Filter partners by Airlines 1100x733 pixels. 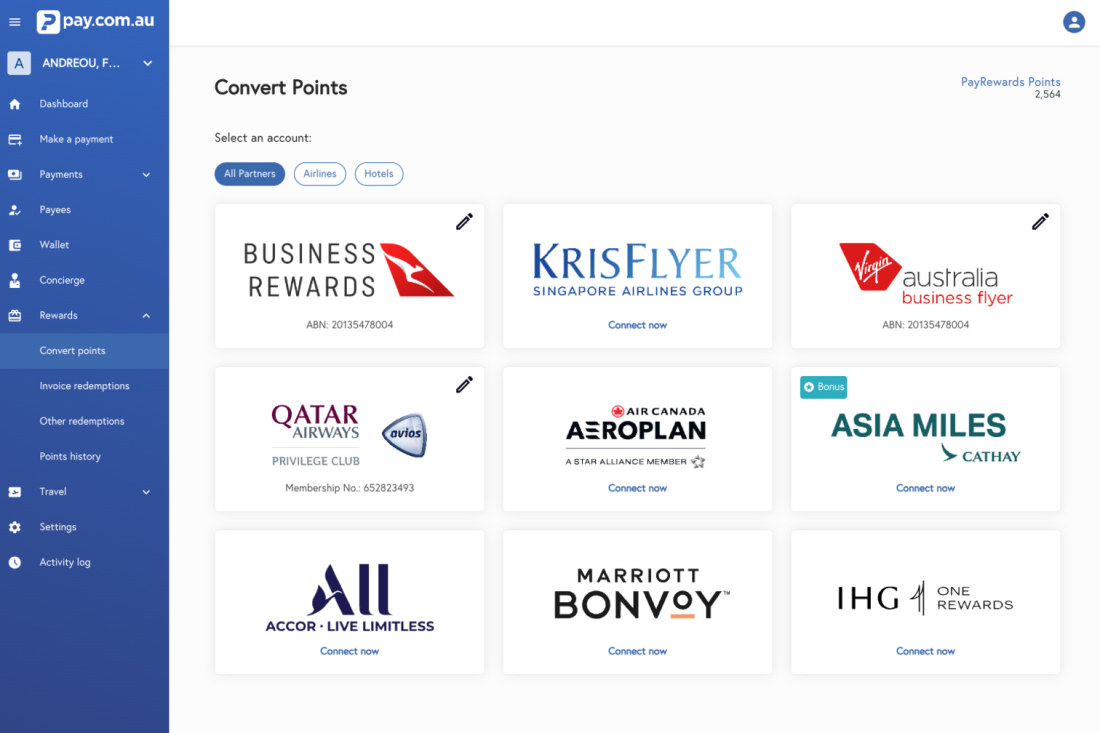320,174
